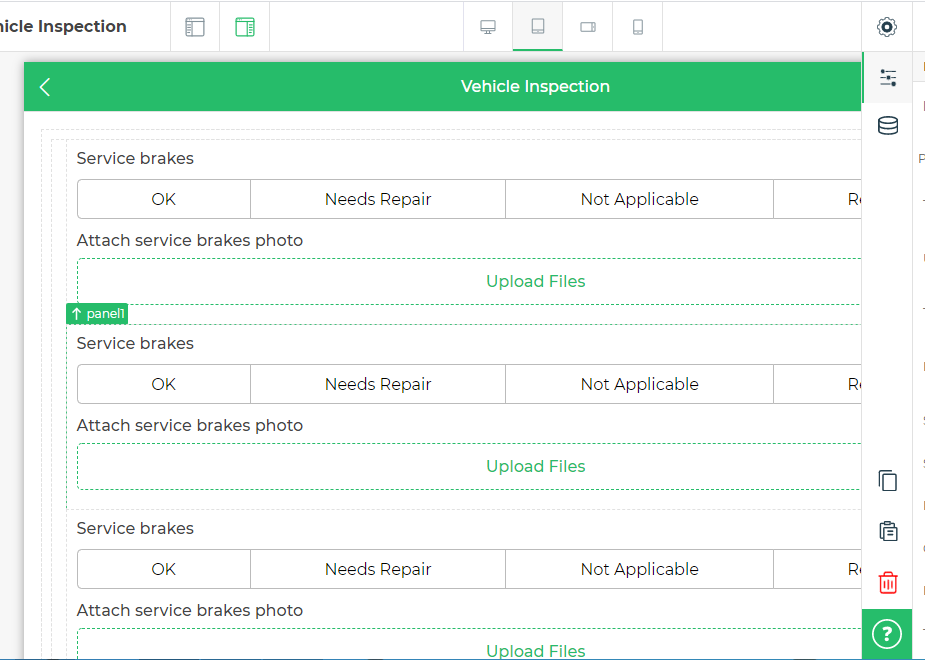Screen dimensions: 925x660
Task: Delete component with red trash icon
Action: [888, 582]
